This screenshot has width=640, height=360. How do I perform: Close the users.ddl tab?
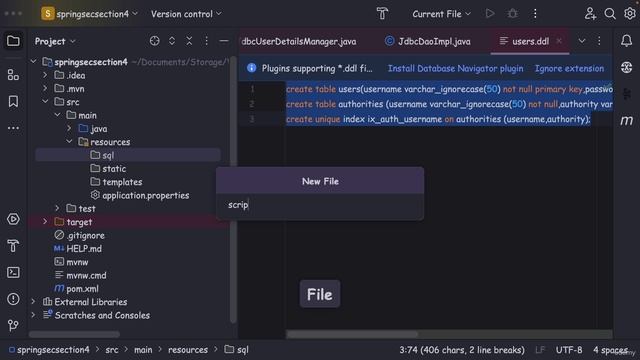559,41
